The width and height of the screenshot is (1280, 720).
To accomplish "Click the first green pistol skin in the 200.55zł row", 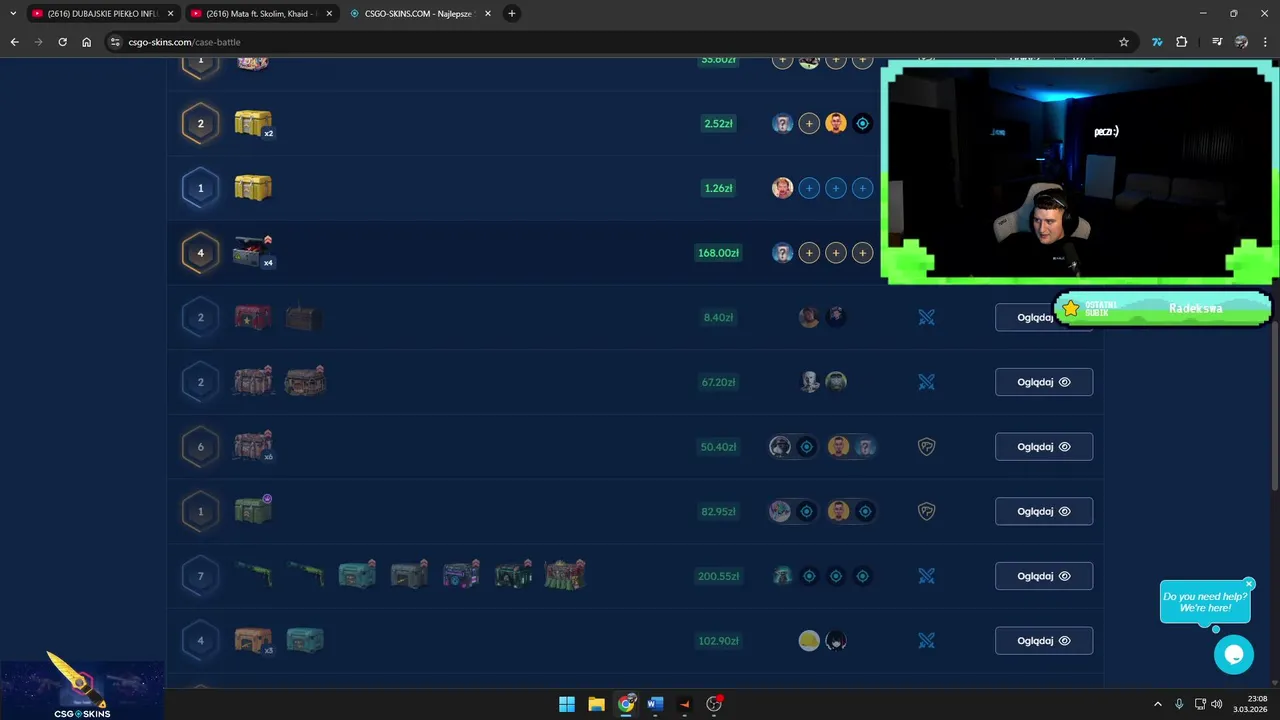I will (x=254, y=575).
